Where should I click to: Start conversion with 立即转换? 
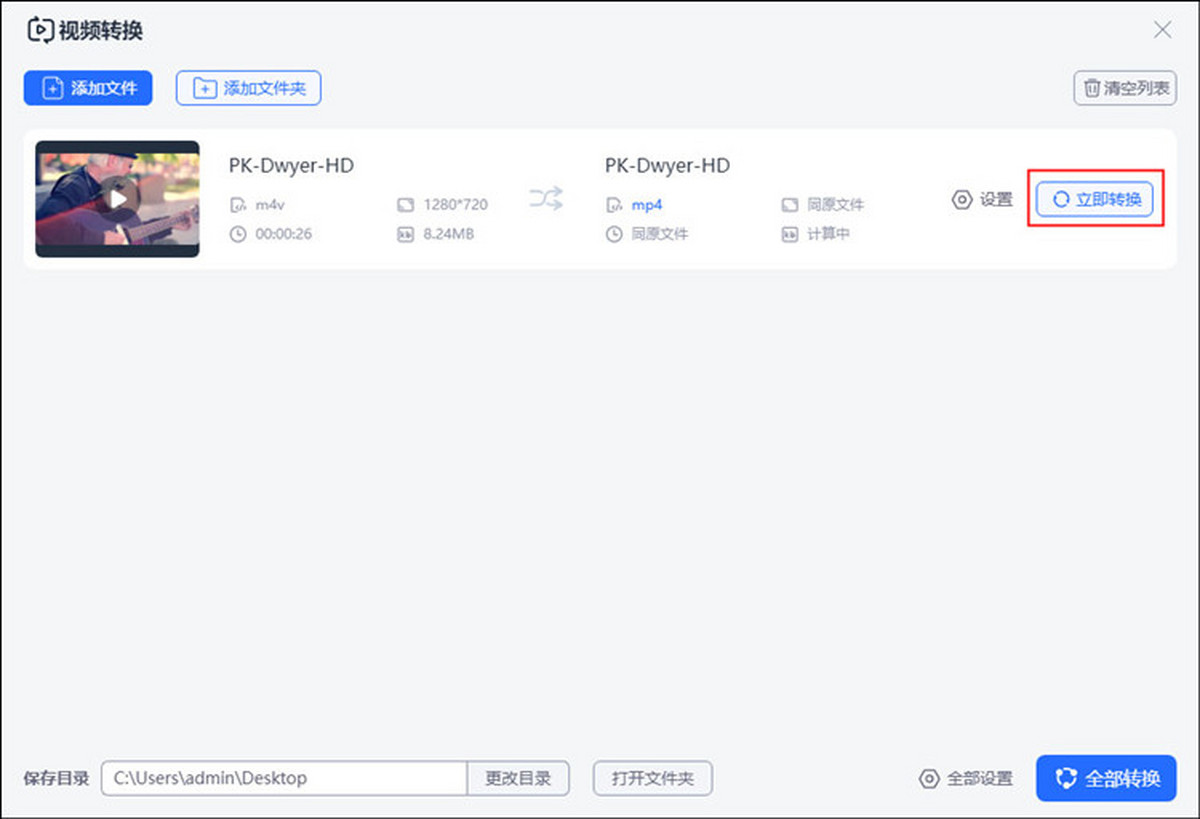[1095, 199]
